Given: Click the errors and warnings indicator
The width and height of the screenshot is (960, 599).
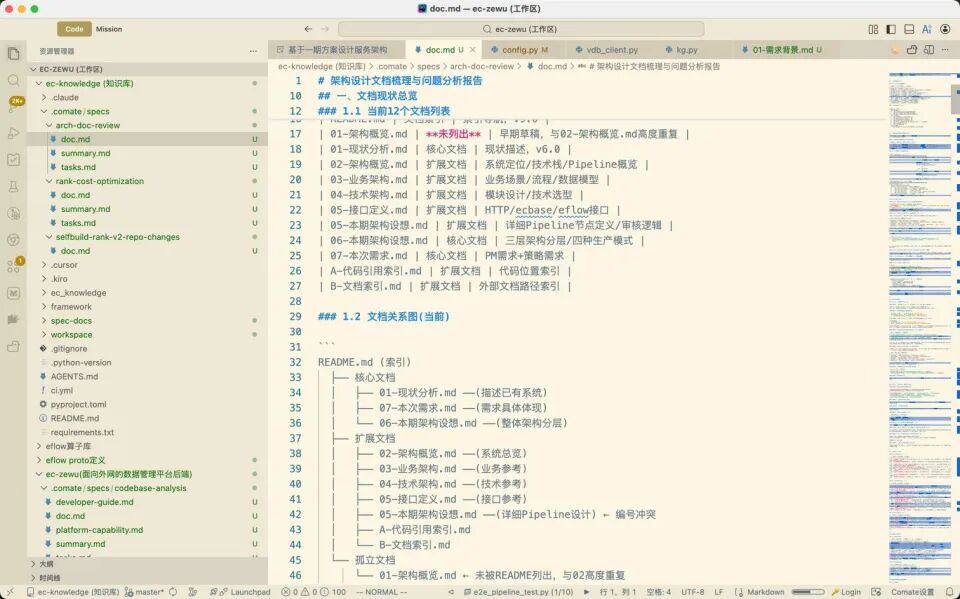Looking at the screenshot, I should 313,592.
